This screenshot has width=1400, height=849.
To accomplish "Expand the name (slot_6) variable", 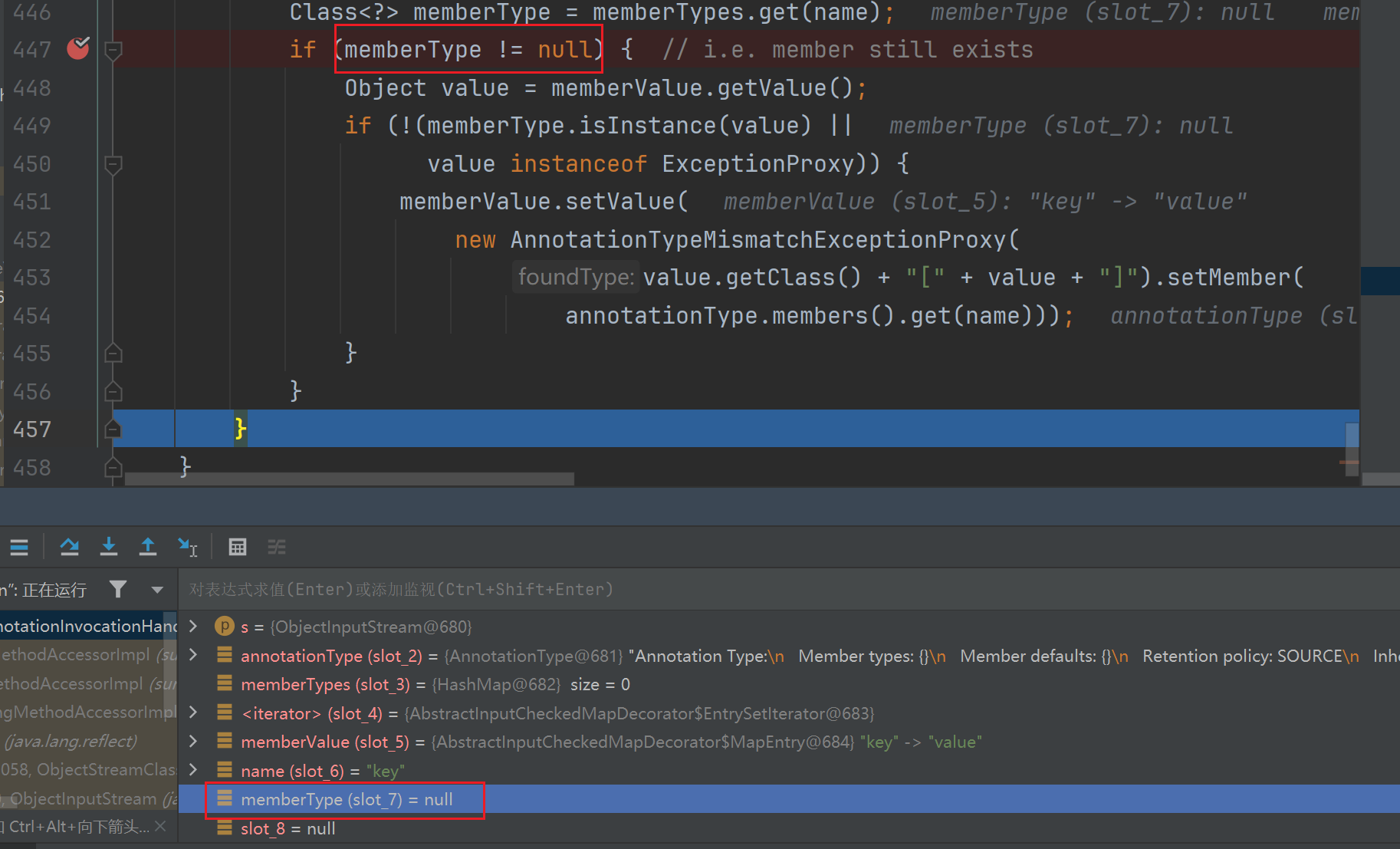I will pos(194,770).
